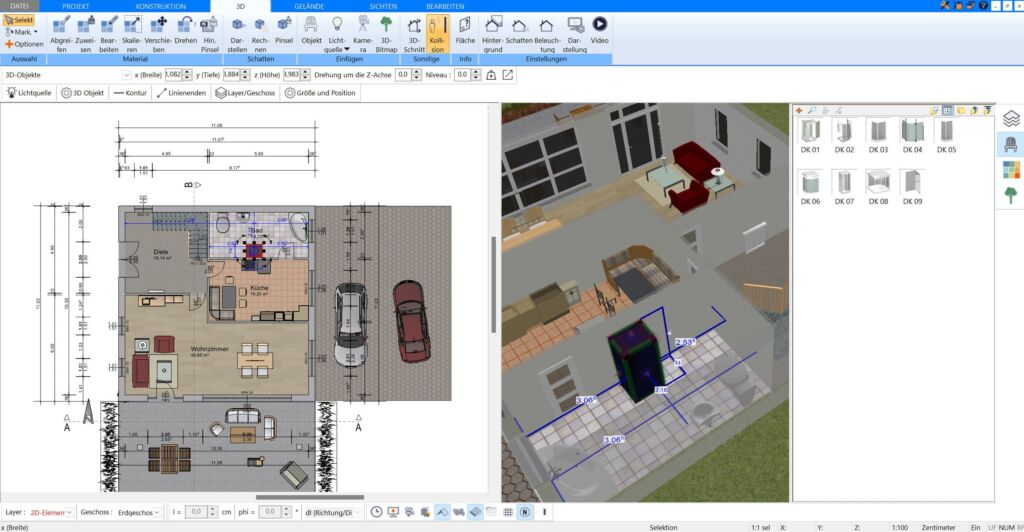Toggle the north arrow N button
This screenshot has height=532, width=1024.
point(525,512)
